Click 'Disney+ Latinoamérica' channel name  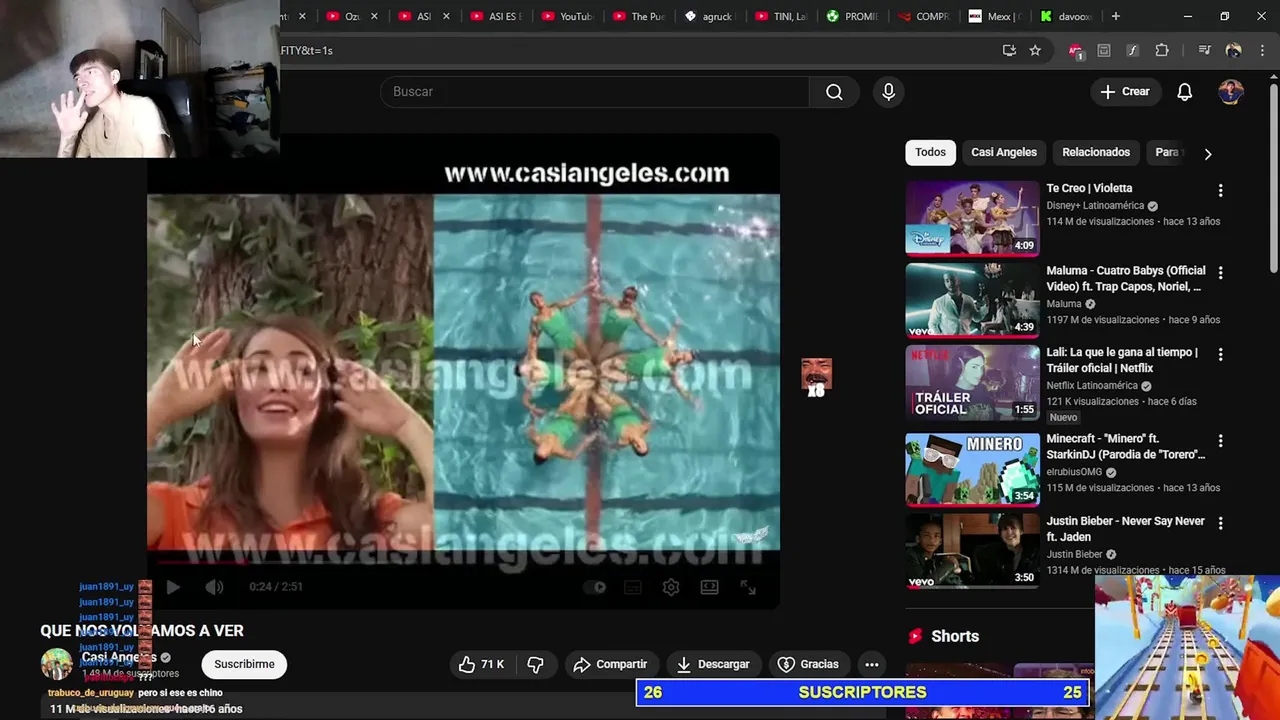(1095, 206)
